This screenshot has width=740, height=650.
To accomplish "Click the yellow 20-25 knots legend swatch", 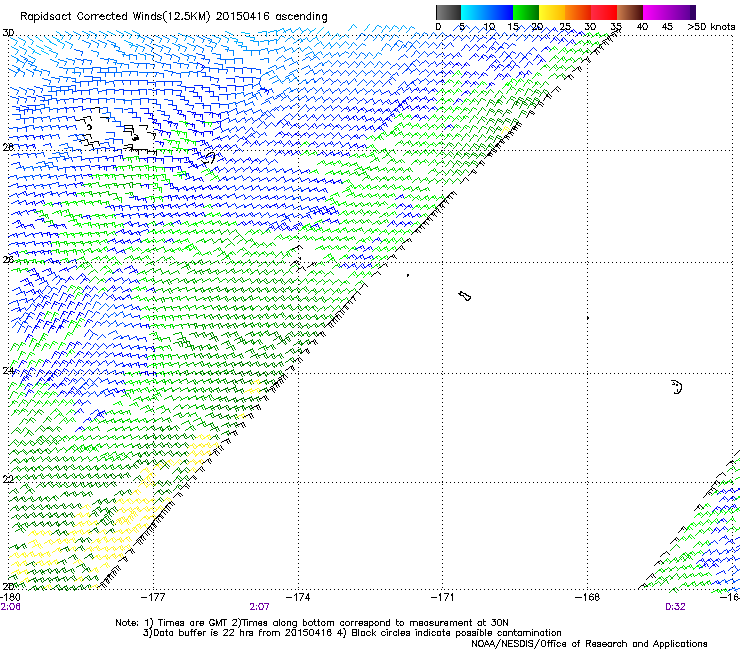I will [552, 12].
